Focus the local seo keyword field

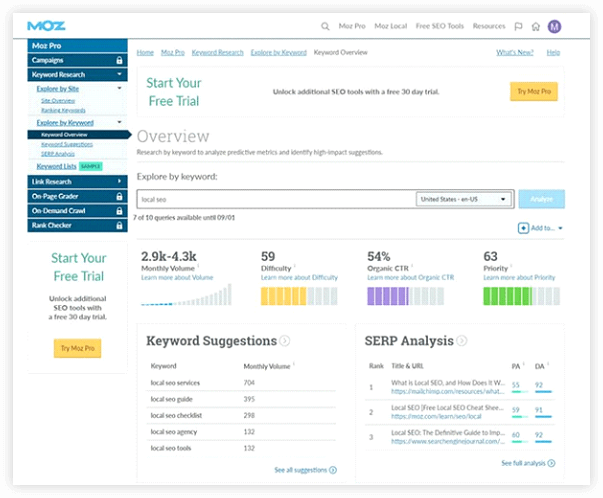[276, 199]
